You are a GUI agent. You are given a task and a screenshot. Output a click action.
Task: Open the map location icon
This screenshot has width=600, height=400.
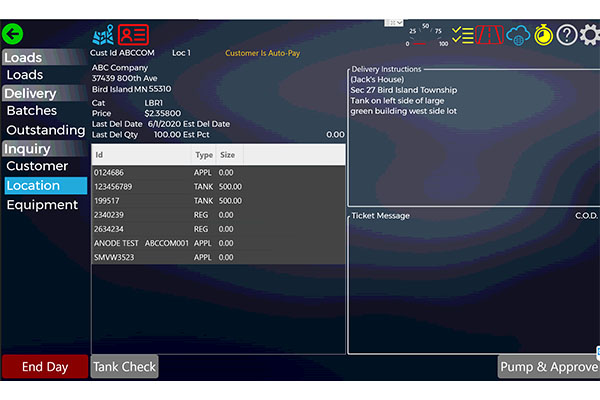click(103, 36)
